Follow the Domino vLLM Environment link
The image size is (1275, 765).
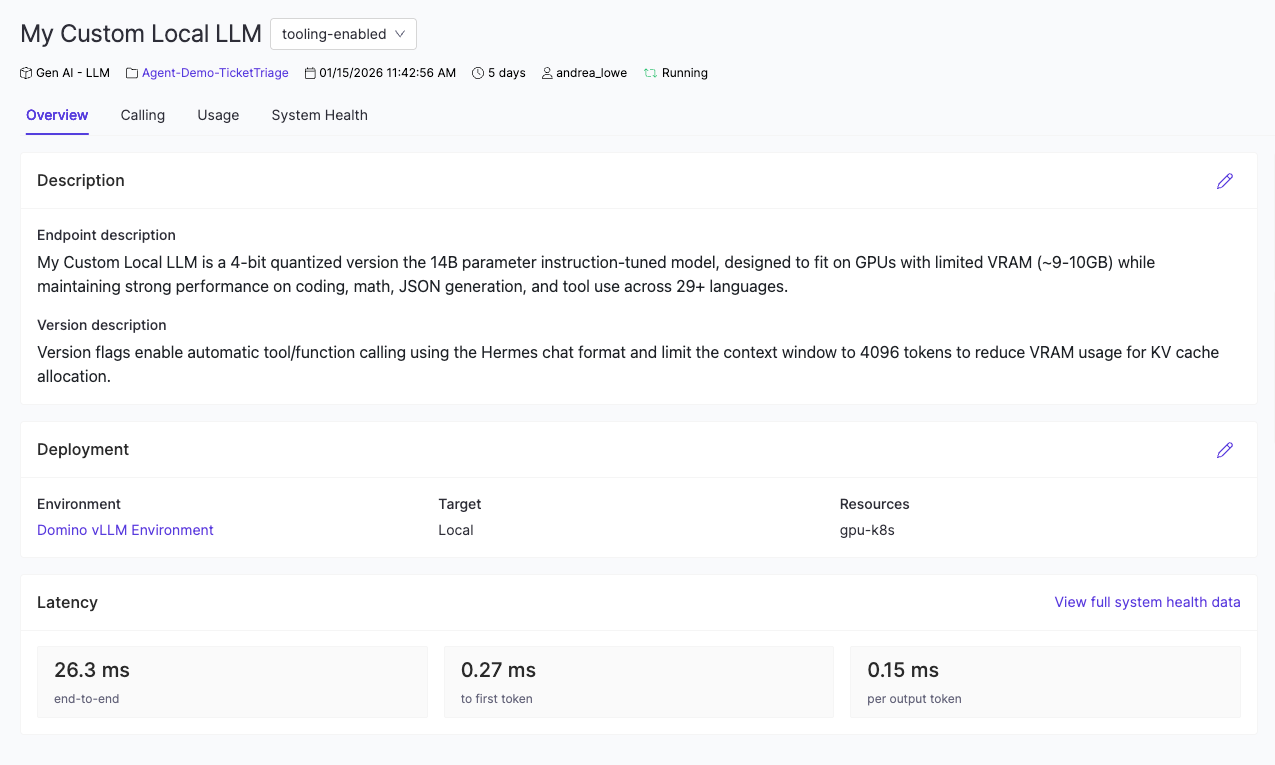(125, 530)
